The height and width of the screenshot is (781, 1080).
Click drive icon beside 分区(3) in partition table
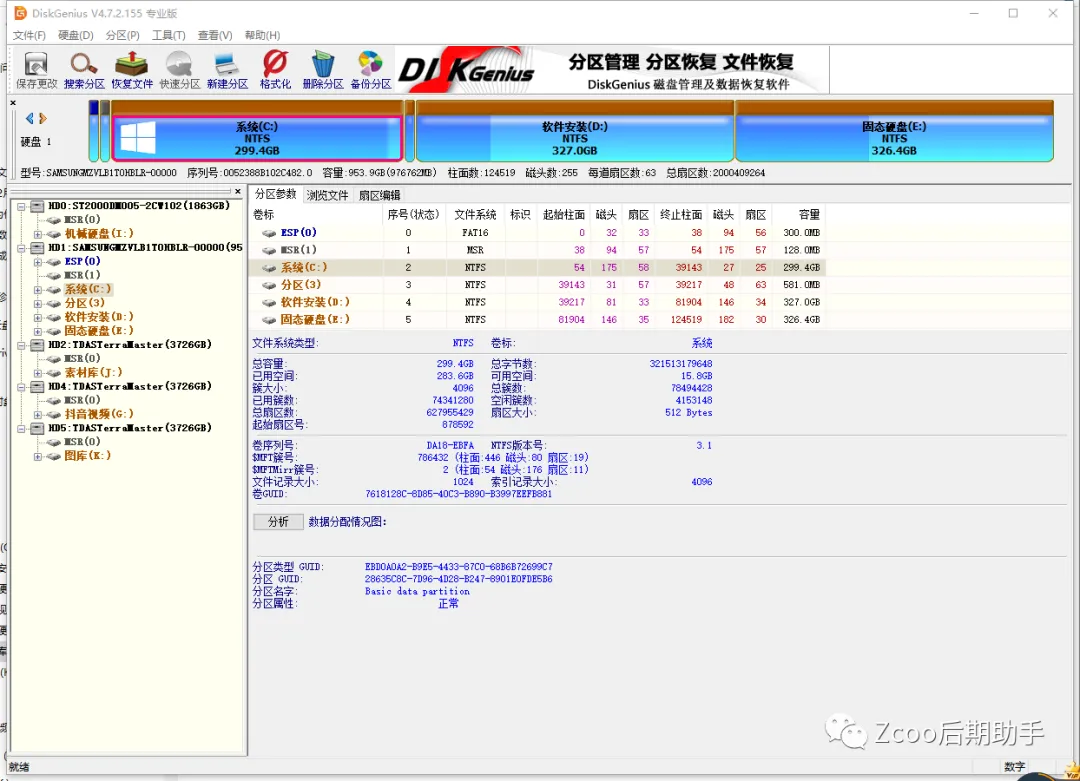269,285
